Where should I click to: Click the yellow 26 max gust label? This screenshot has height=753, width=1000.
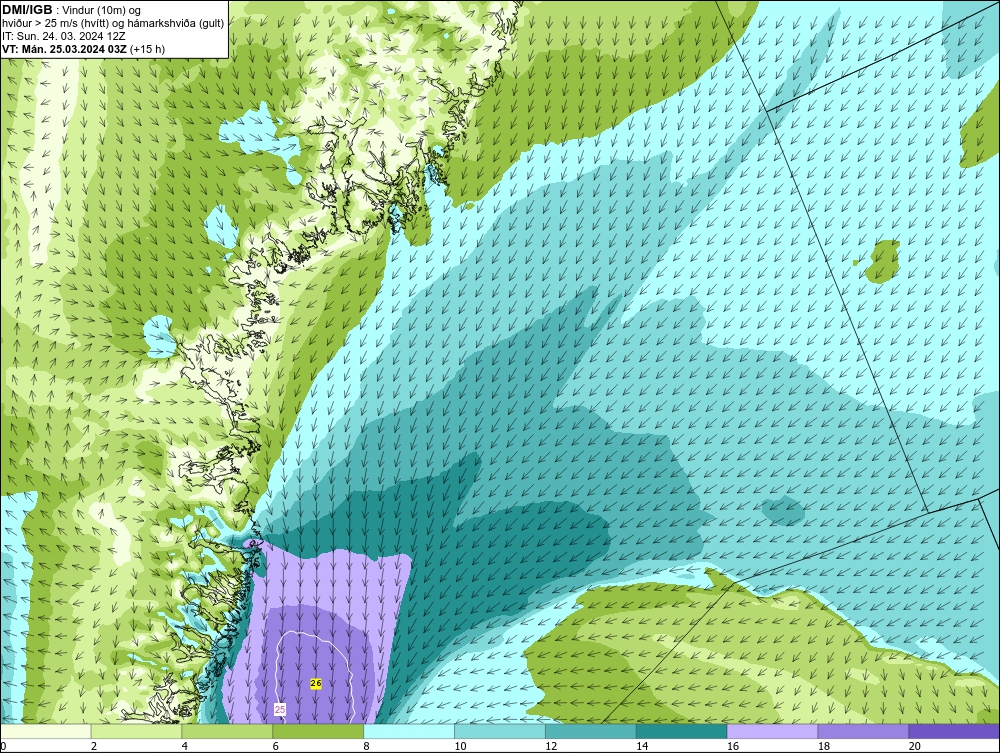[316, 683]
